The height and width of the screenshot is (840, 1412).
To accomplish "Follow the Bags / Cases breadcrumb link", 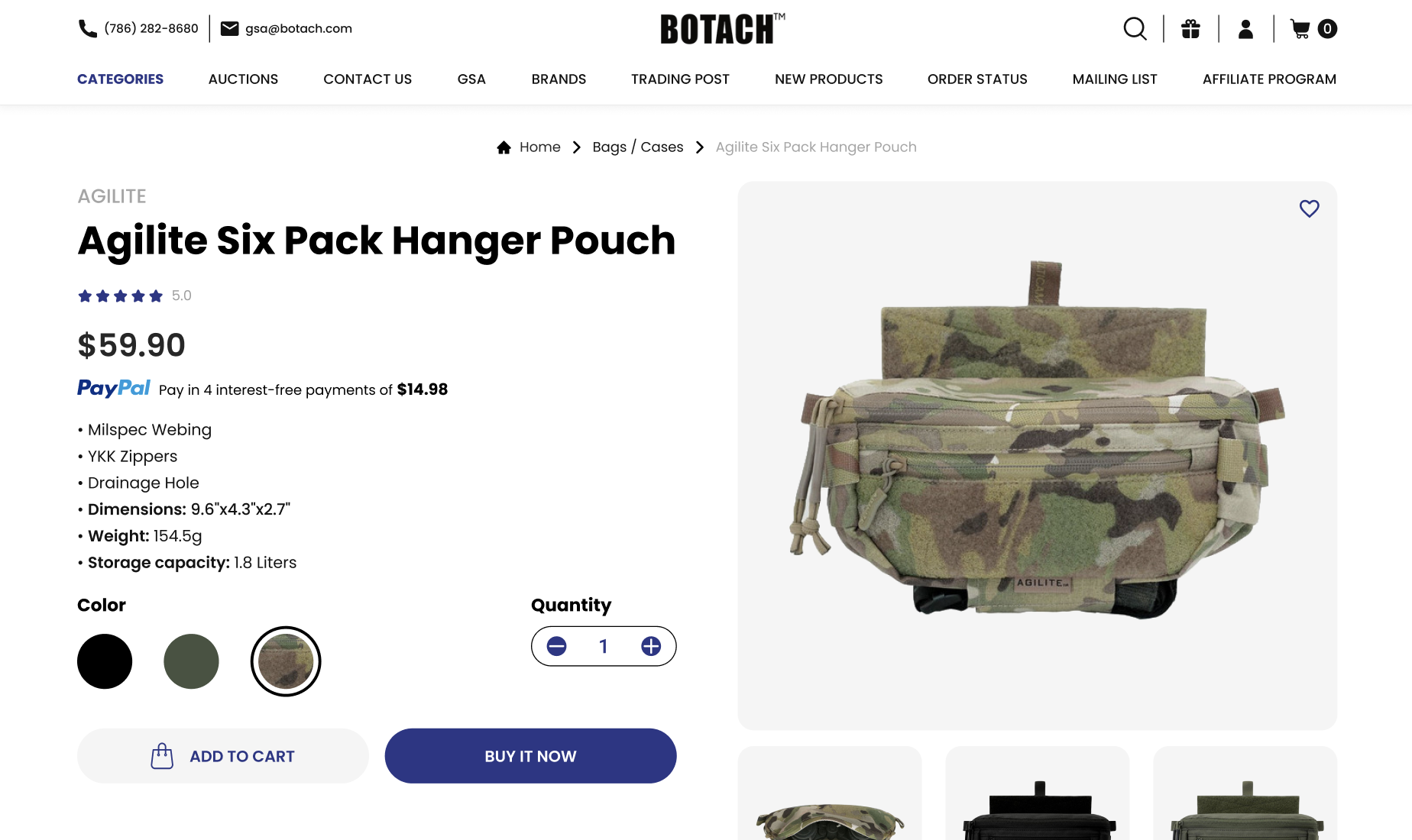I will point(638,147).
